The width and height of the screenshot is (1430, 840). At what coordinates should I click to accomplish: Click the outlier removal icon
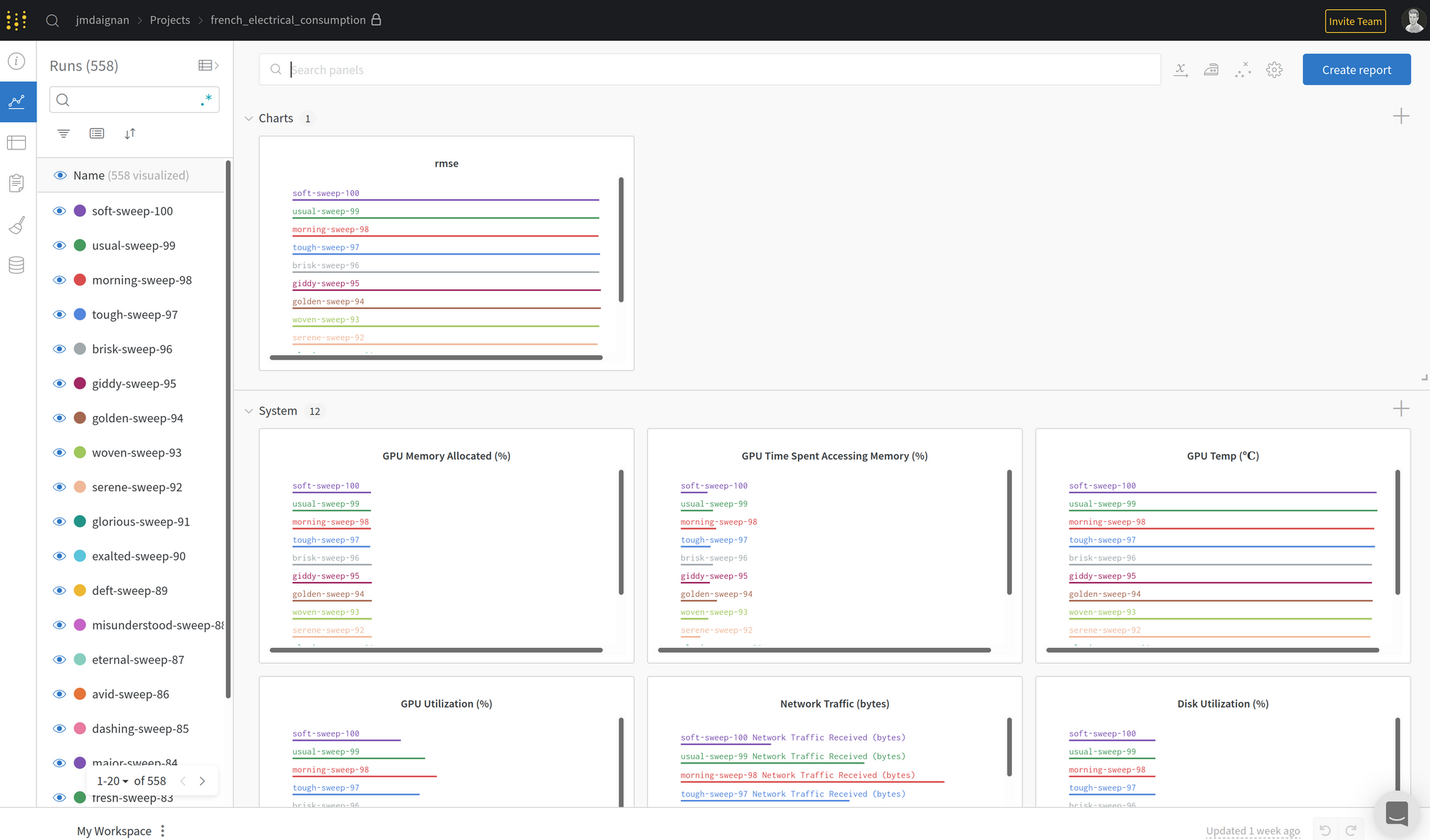tap(1243, 69)
